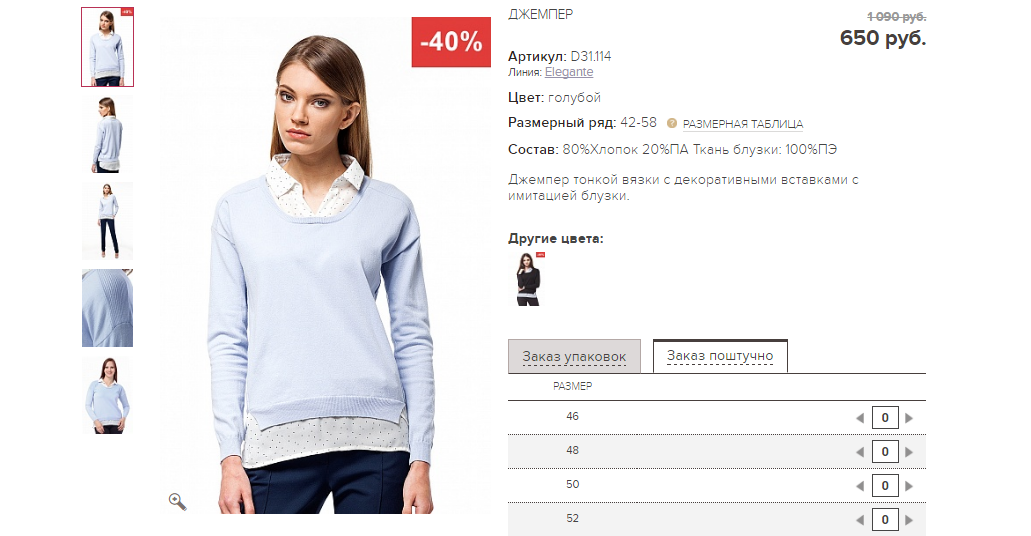Click the question mark icon near size table
The width and height of the screenshot is (1031, 536).
coord(671,123)
